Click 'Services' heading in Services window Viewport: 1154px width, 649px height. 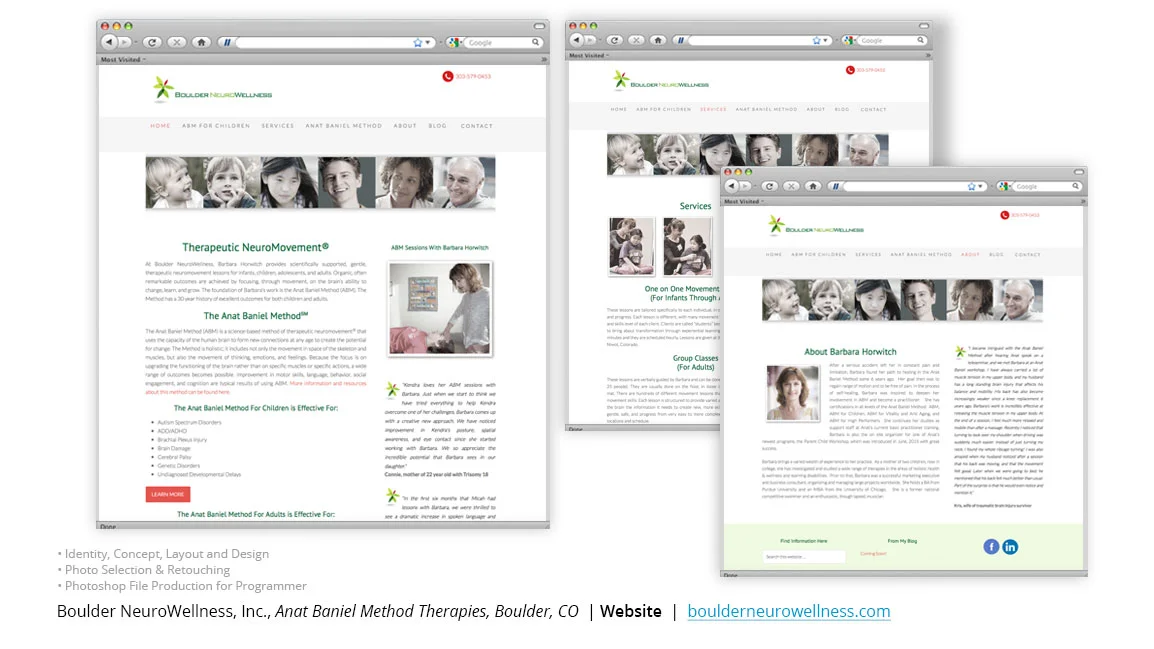(695, 206)
